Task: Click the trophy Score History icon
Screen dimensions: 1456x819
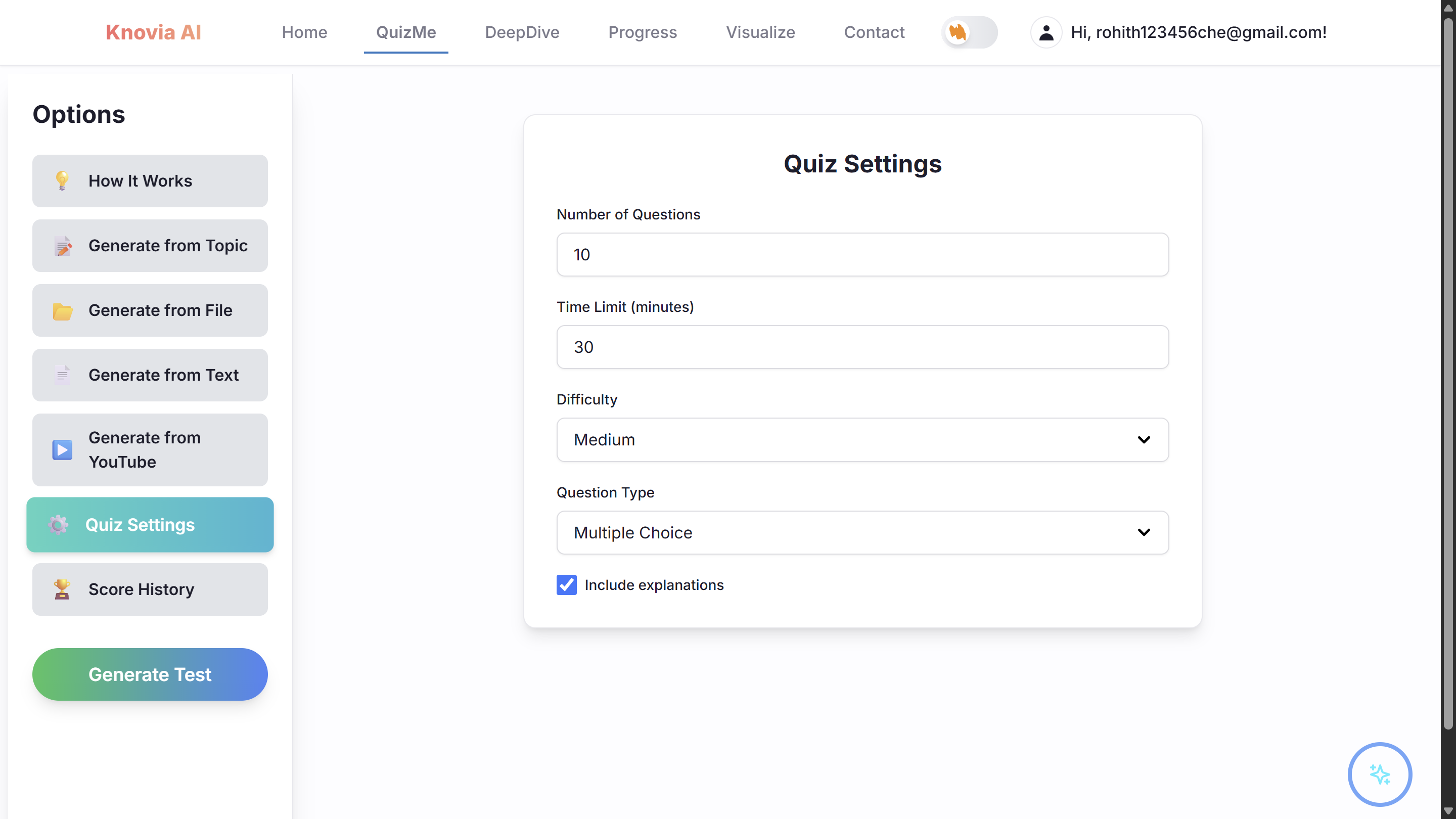Action: coord(62,589)
